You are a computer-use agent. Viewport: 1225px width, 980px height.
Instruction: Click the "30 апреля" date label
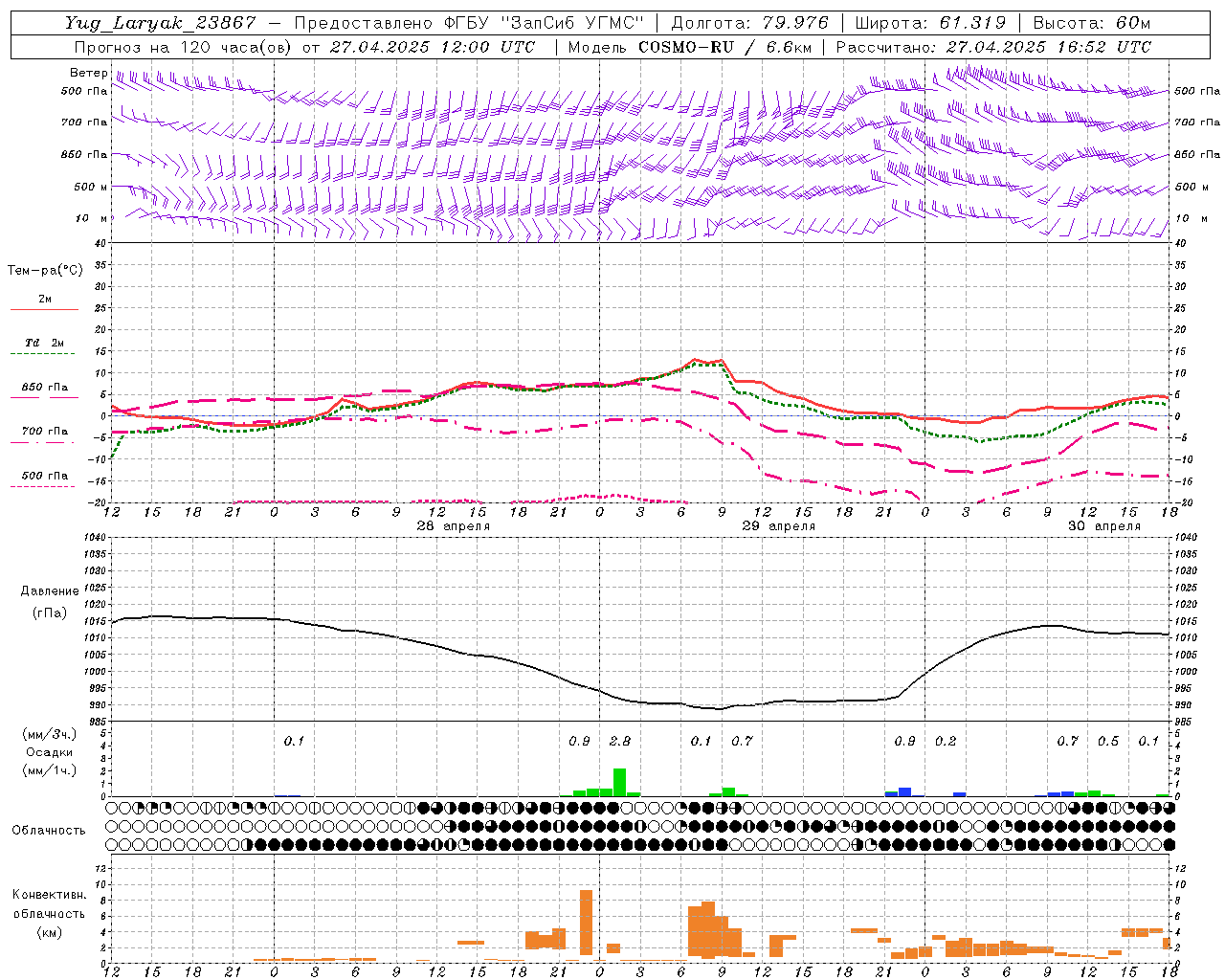1103,526
